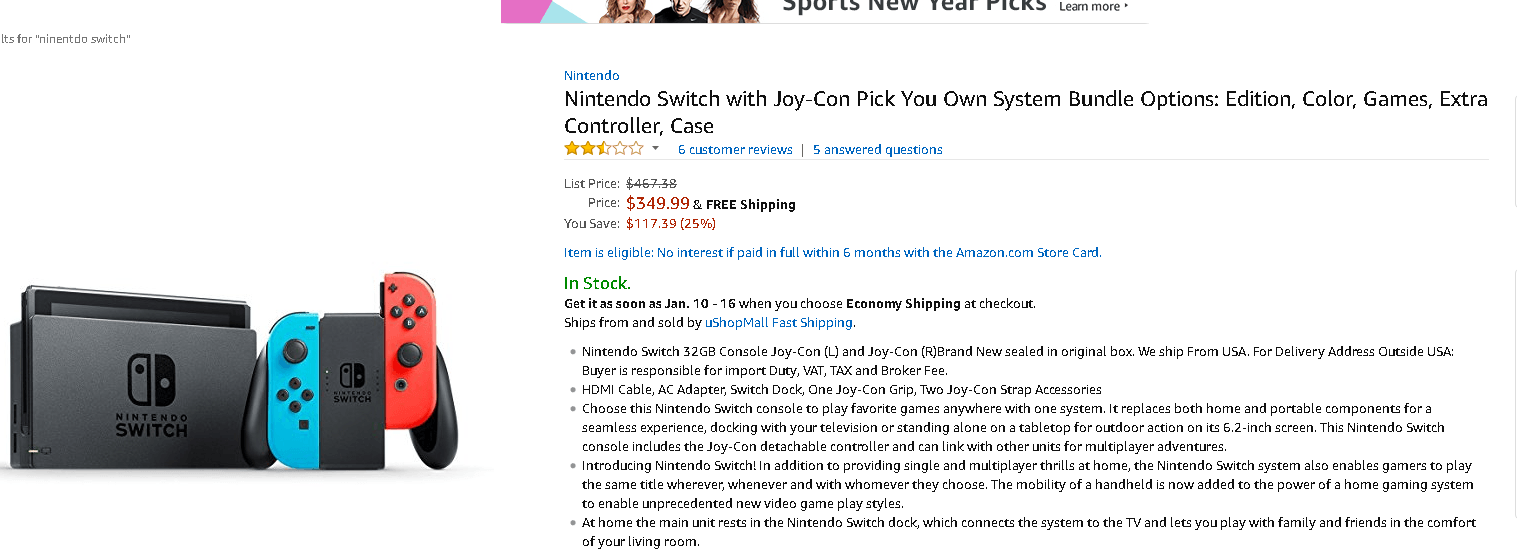Open the 6 customer reviews link
Image resolution: width=1517 pixels, height=553 pixels.
735,150
